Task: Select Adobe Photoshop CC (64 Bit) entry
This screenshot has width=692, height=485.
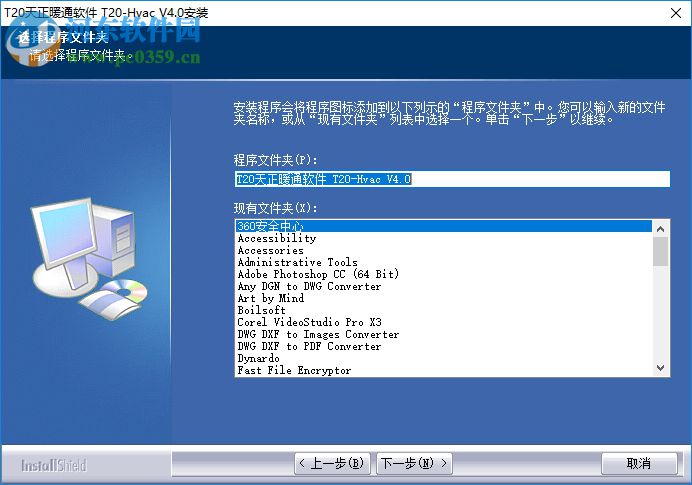Action: click(444, 274)
